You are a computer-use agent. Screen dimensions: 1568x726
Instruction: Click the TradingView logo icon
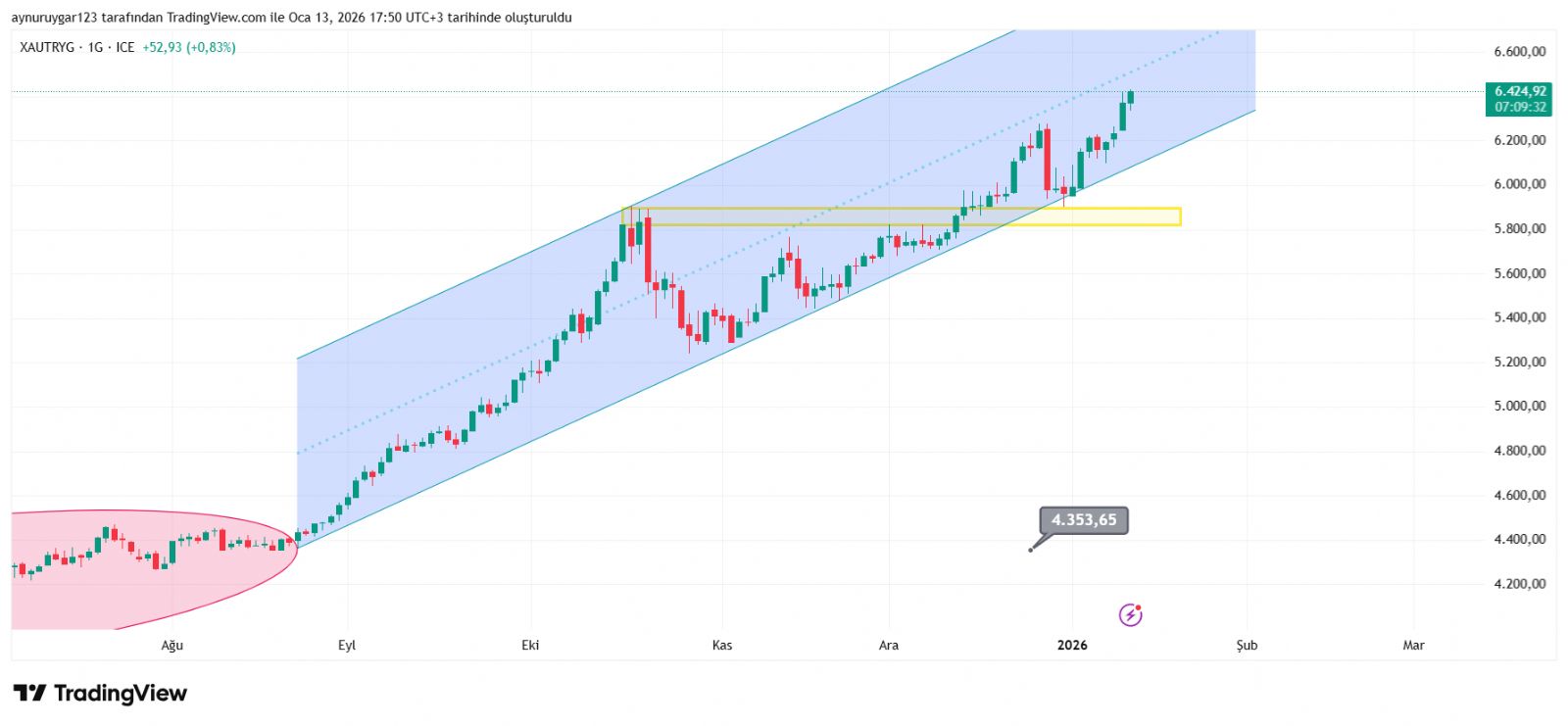click(x=29, y=694)
